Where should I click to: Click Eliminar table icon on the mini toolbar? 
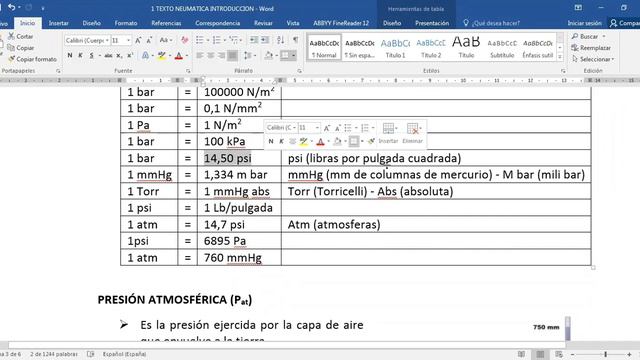pos(413,129)
